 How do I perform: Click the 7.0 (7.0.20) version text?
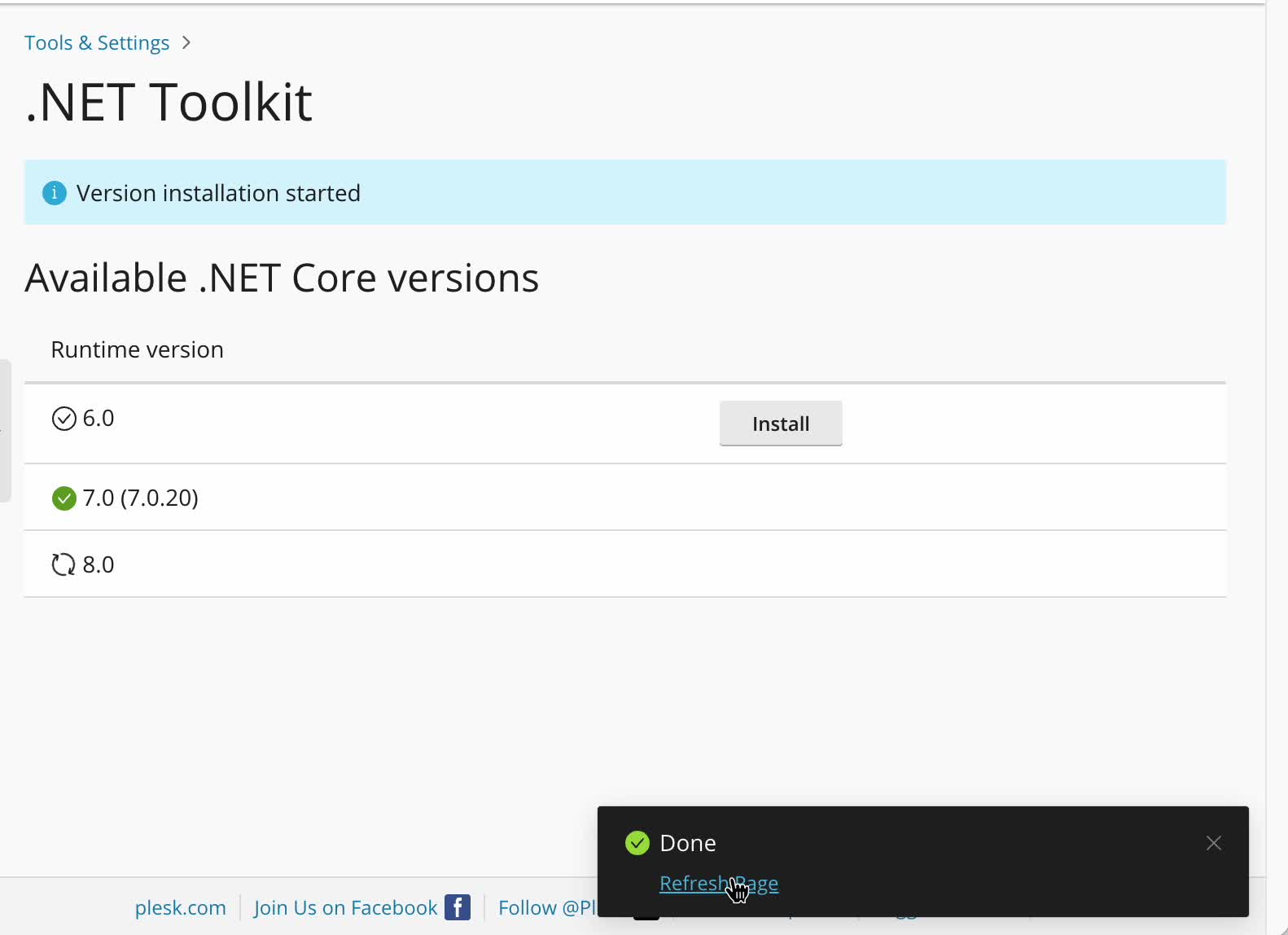tap(141, 498)
